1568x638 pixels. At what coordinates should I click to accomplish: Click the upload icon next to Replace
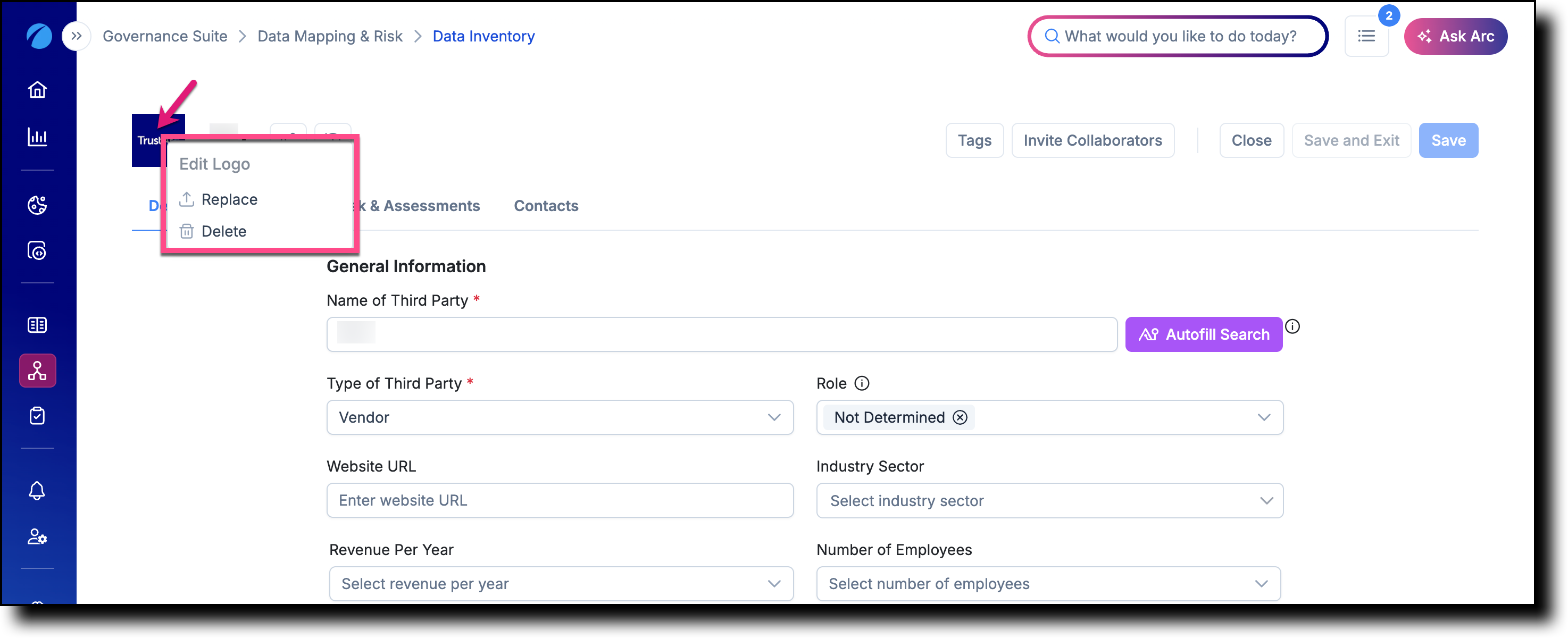[x=186, y=199]
